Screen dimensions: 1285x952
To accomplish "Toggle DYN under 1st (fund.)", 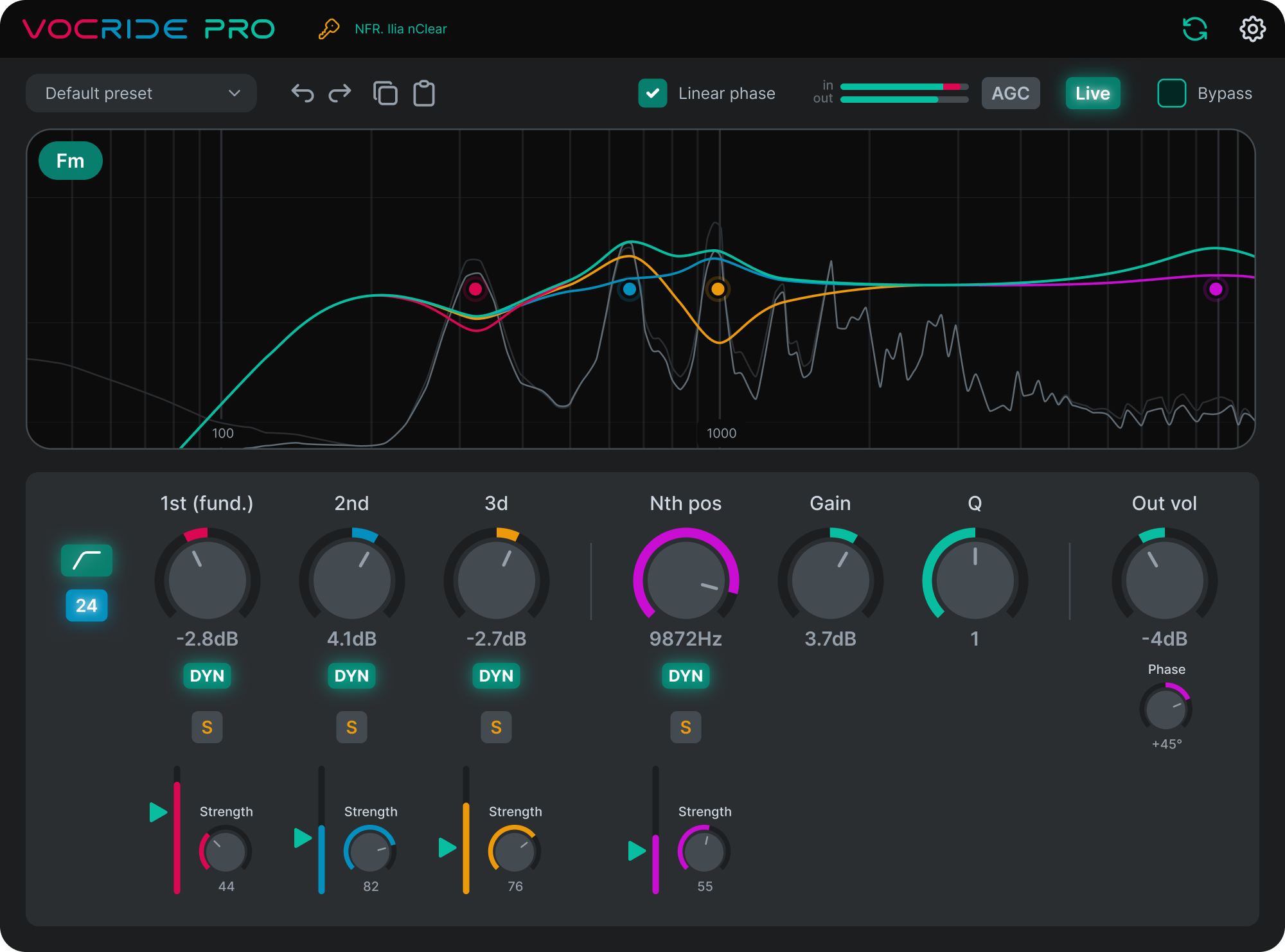I will click(207, 676).
